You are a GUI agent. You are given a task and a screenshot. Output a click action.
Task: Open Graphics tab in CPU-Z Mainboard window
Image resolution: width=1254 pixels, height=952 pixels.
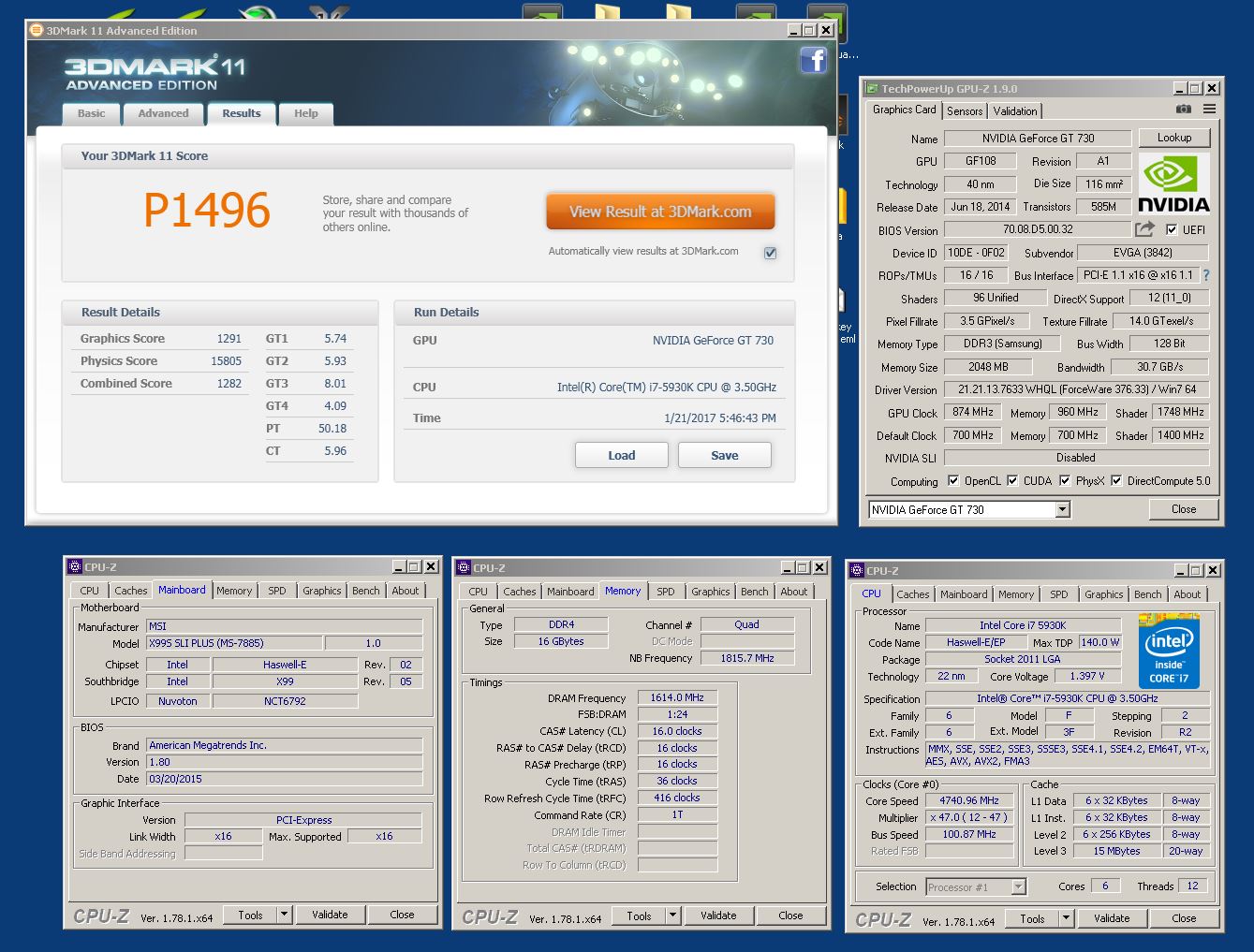[x=322, y=591]
